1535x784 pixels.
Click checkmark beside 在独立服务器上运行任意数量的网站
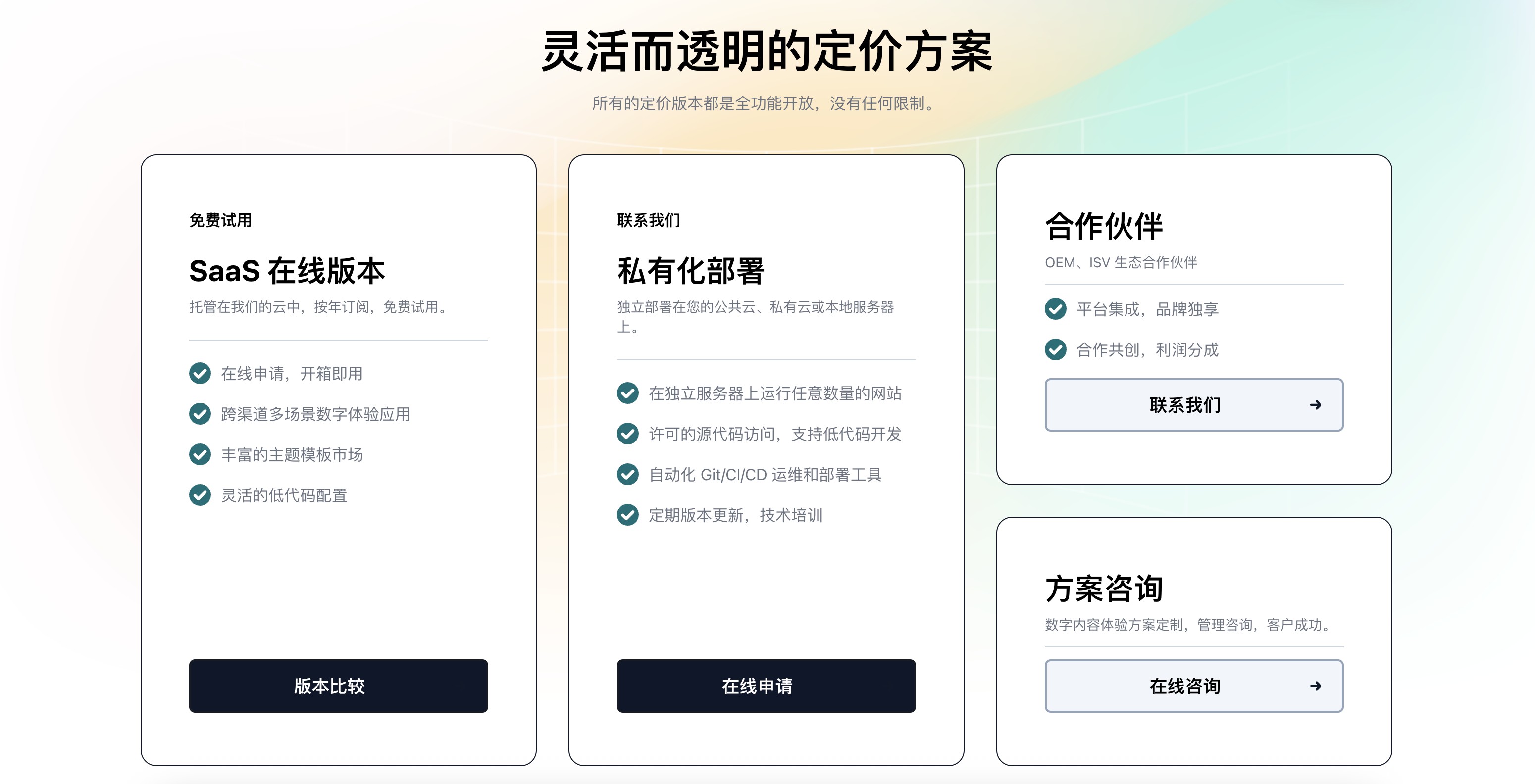pos(627,393)
